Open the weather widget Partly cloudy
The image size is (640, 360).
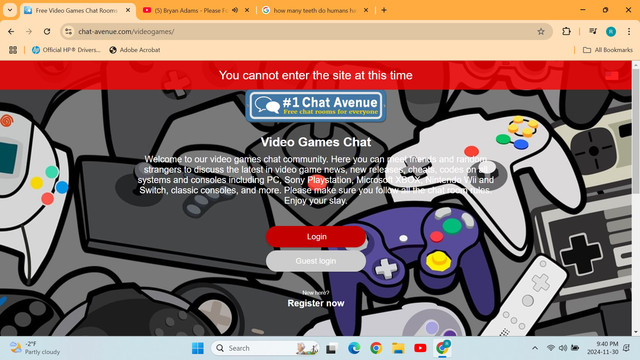coord(35,348)
